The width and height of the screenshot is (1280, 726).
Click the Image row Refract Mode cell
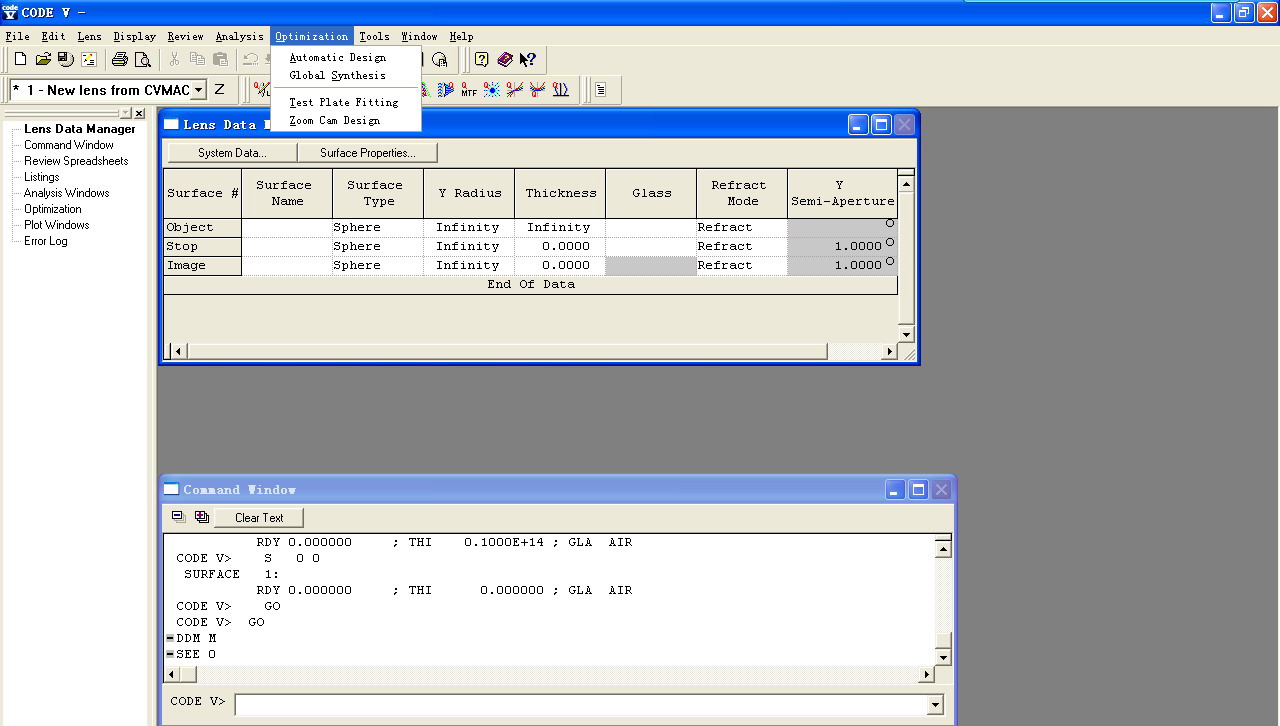[x=742, y=266]
